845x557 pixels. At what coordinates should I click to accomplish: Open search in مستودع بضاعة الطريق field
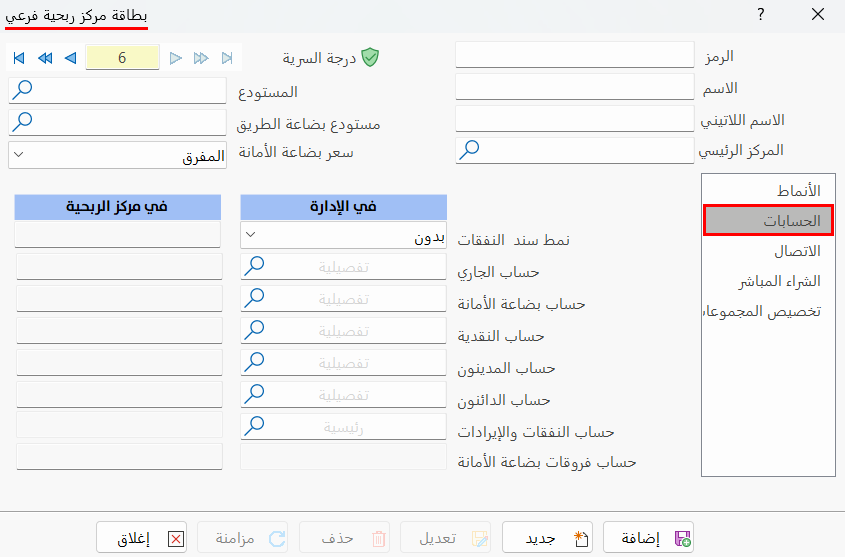tap(23, 122)
